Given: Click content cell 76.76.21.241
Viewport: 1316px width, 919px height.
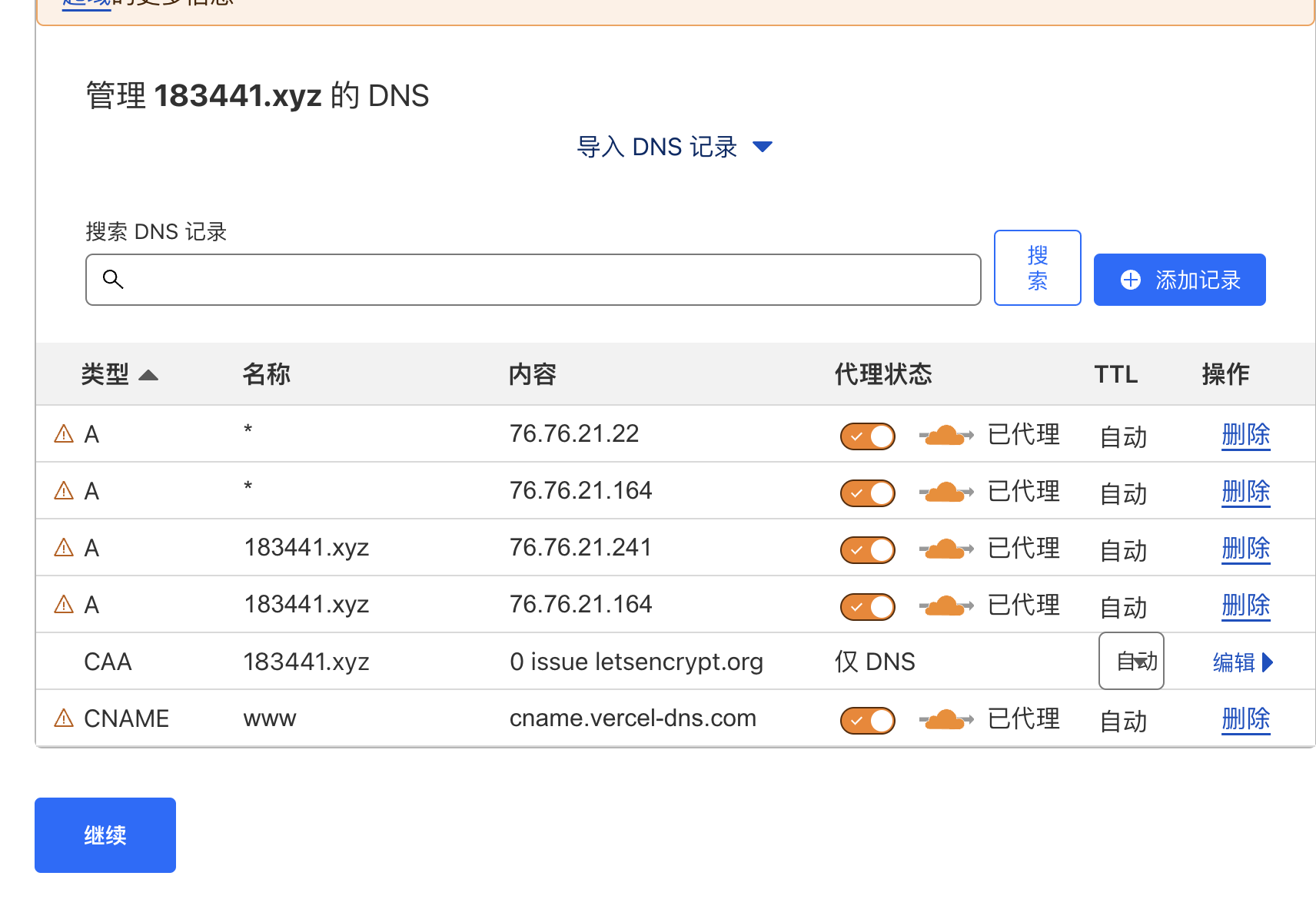Looking at the screenshot, I should point(580,547).
